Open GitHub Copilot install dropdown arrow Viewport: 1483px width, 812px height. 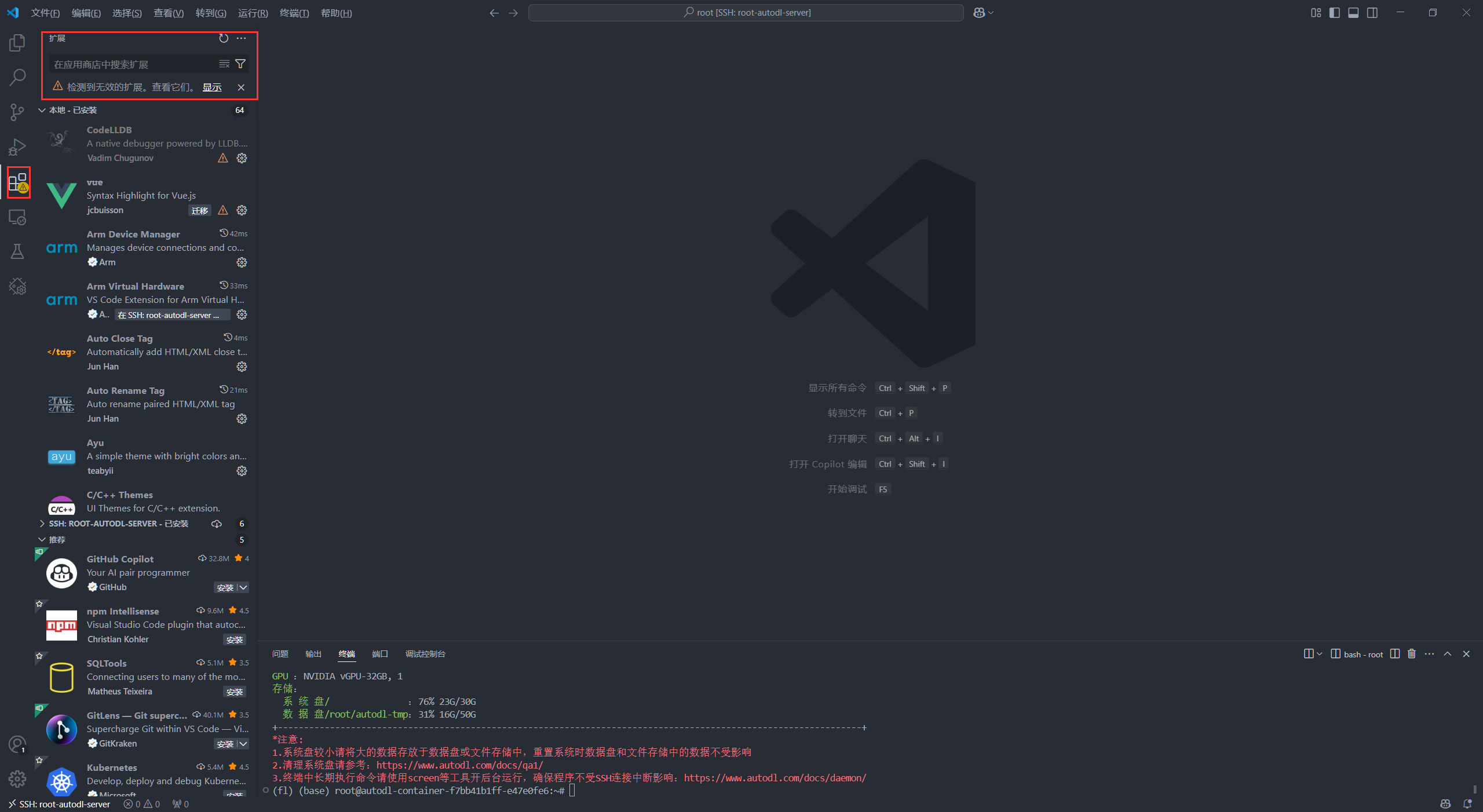tap(244, 588)
